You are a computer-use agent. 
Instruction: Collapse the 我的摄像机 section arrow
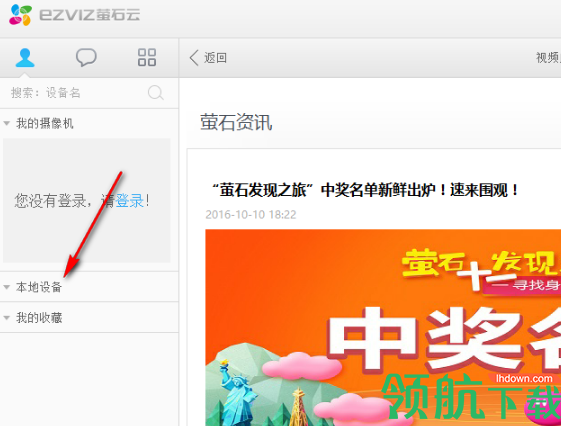(x=6, y=123)
